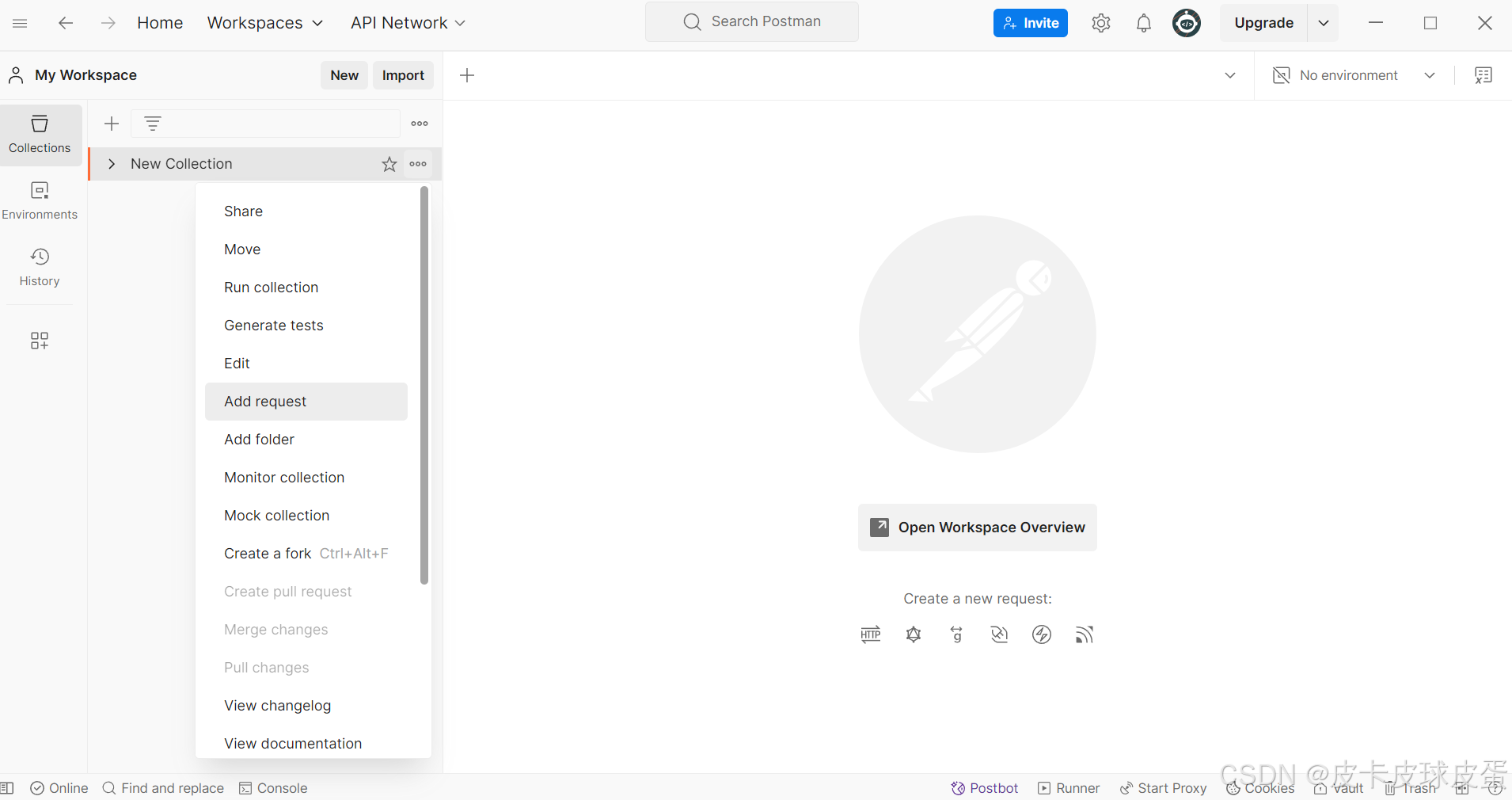
Task: Choose Create a fork
Action: point(306,554)
